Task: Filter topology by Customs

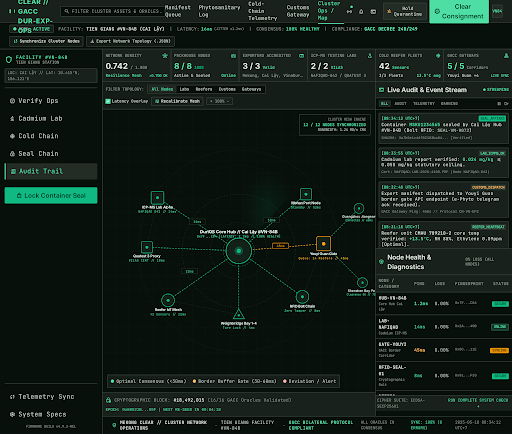Action: (x=227, y=89)
